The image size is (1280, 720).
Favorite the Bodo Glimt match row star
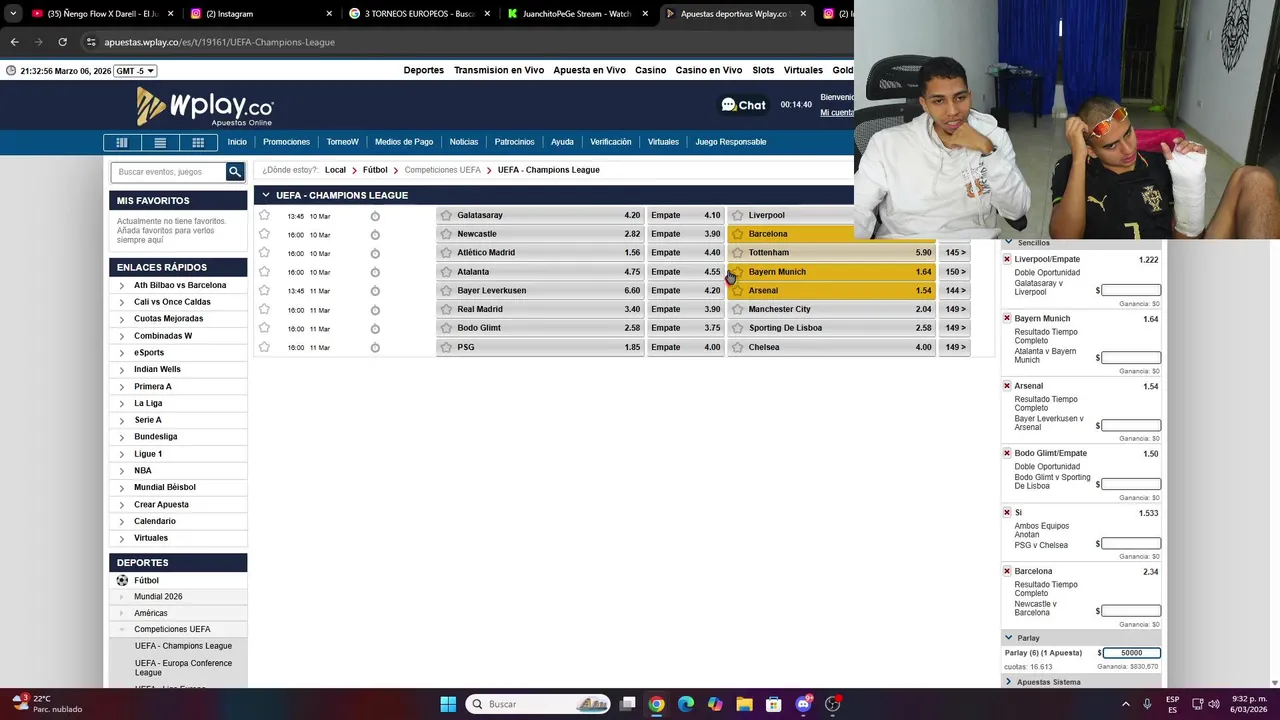[x=264, y=328]
